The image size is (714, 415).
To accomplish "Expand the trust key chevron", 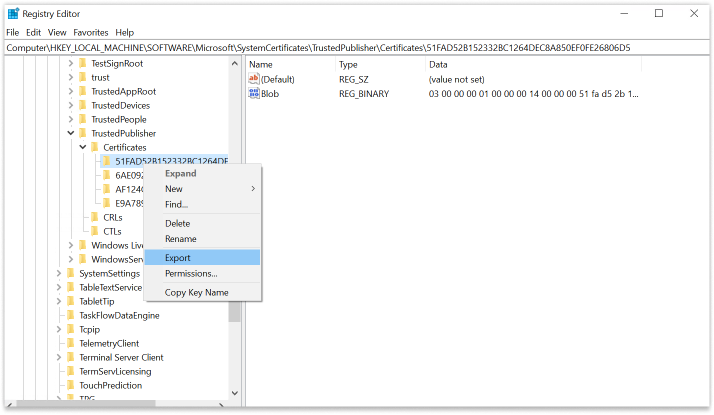I will coord(71,77).
